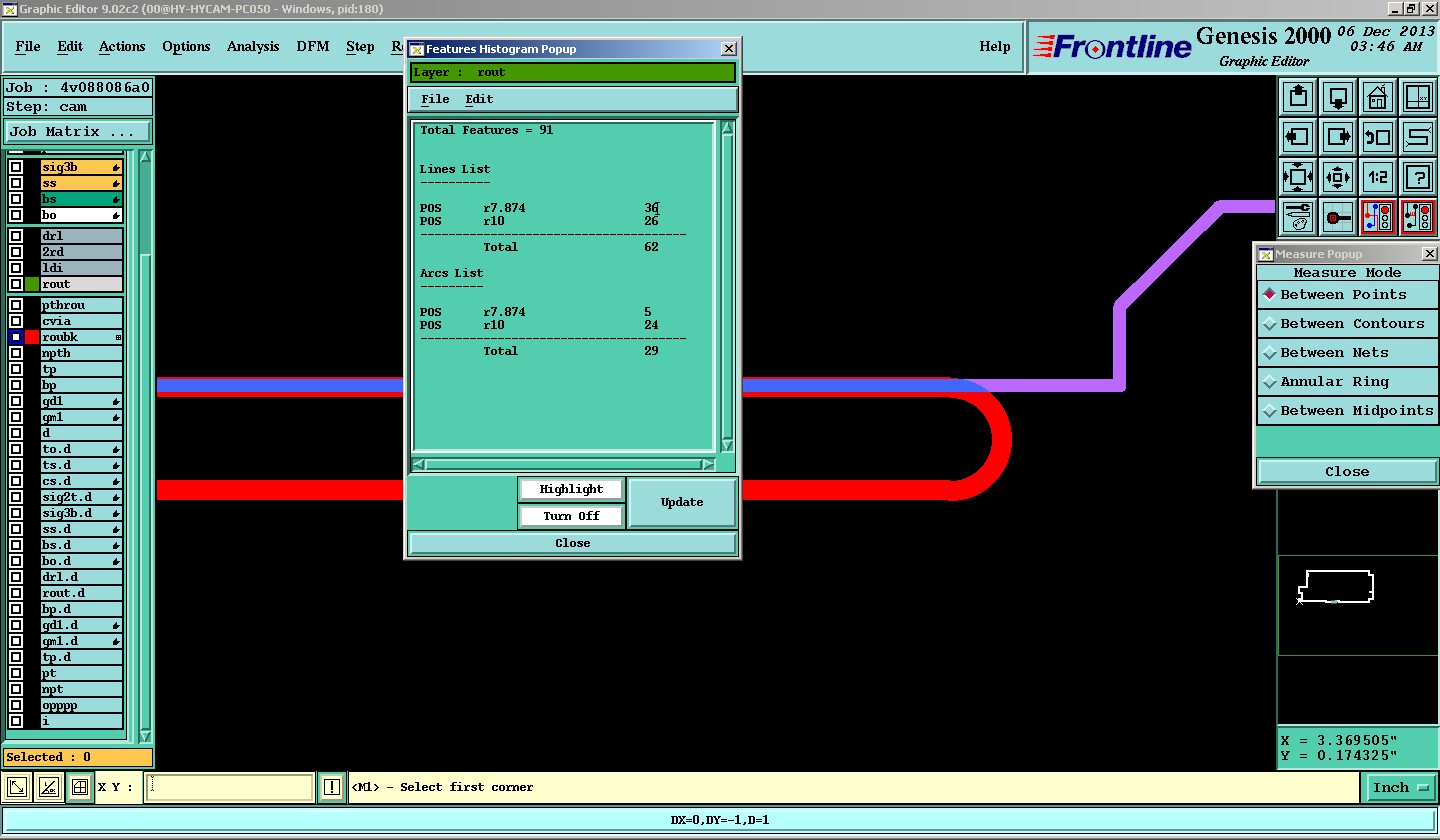Open the Analysis menu
The width and height of the screenshot is (1440, 840).
coord(253,47)
